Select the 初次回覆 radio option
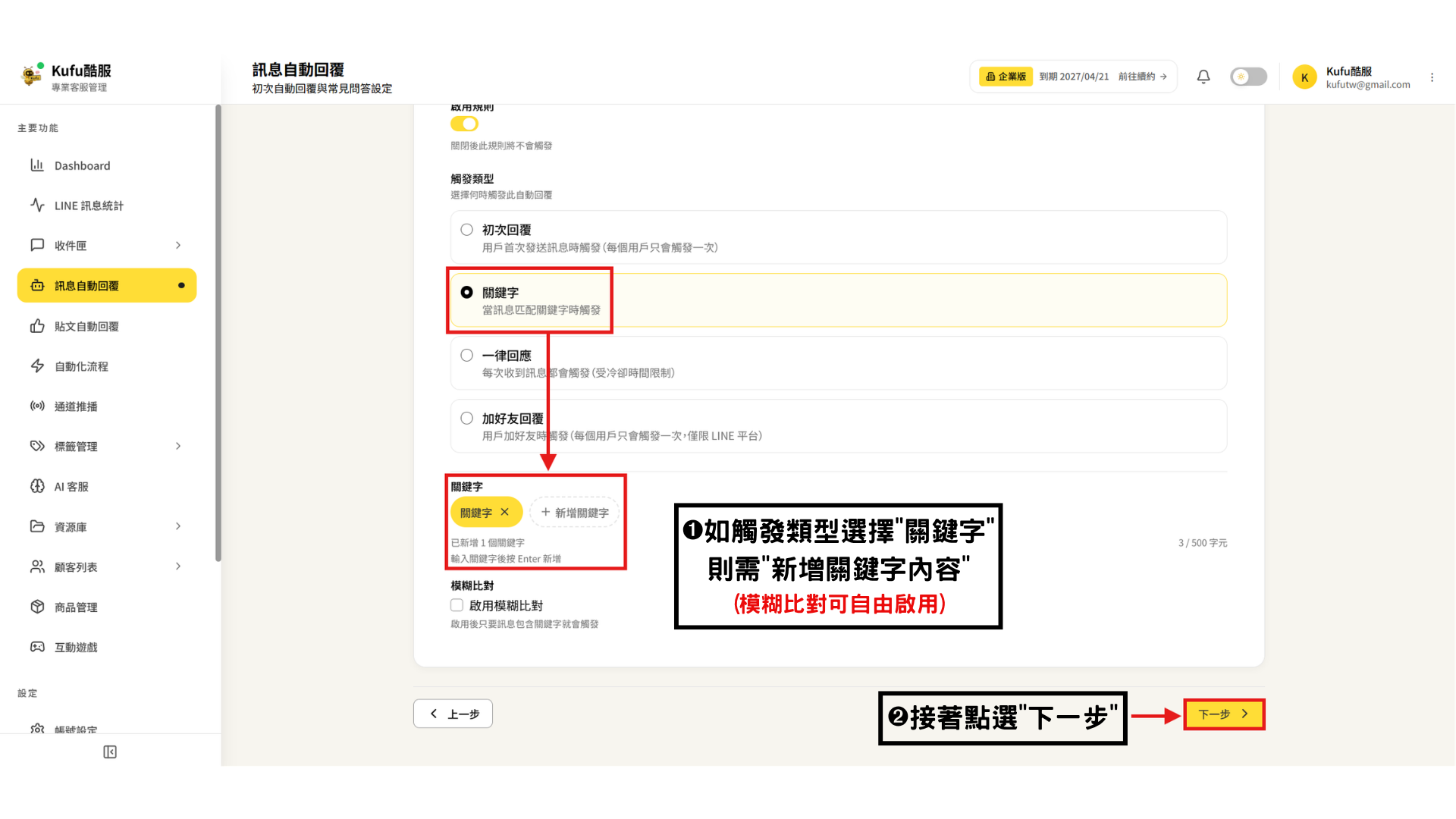Screen dimensions: 1456x819 467,230
